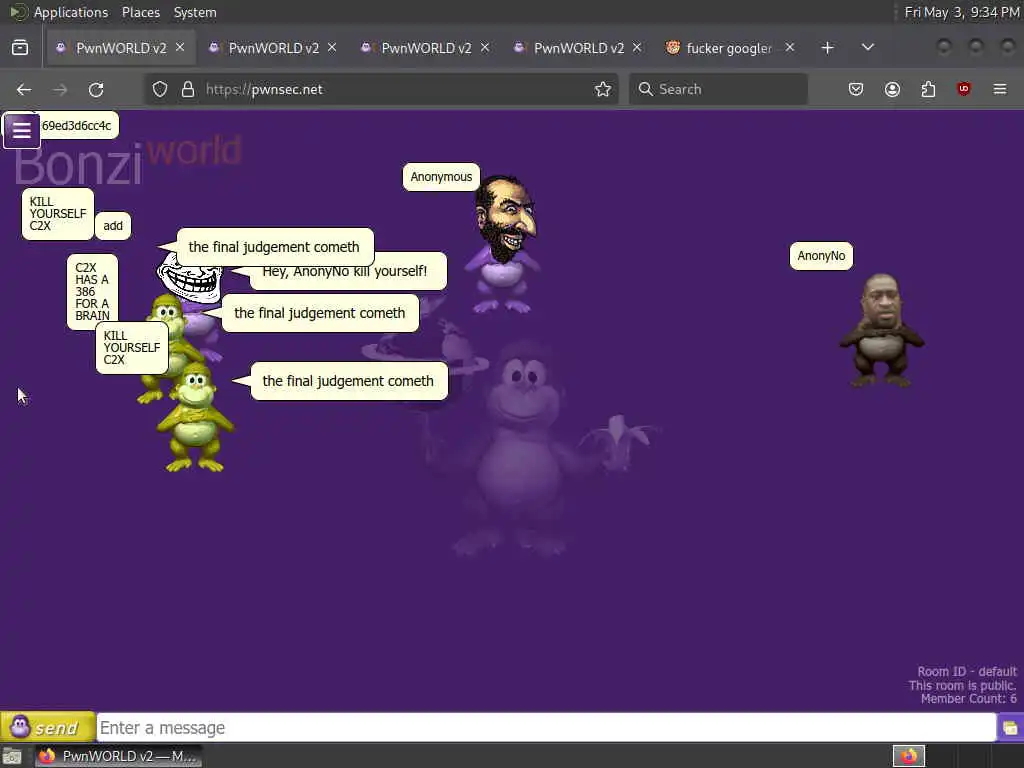
Task: Click the C2X HAS A 386 bubble
Action: (92, 291)
